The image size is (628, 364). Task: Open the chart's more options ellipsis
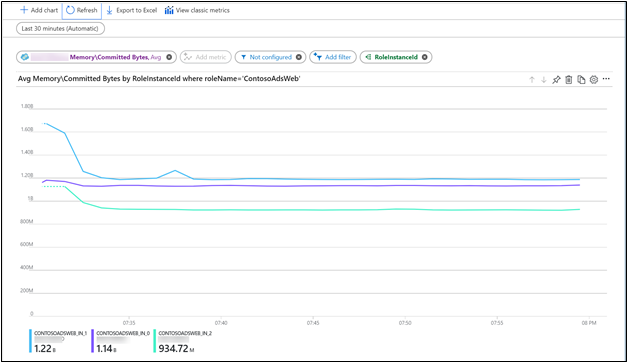(x=606, y=79)
